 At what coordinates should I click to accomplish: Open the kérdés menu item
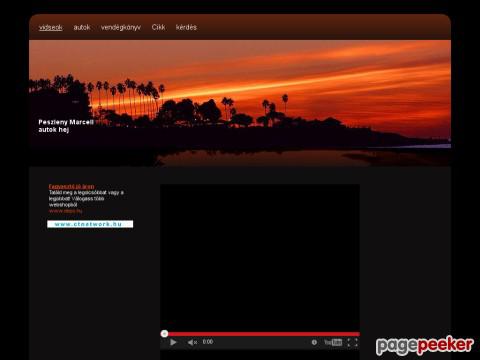point(186,27)
